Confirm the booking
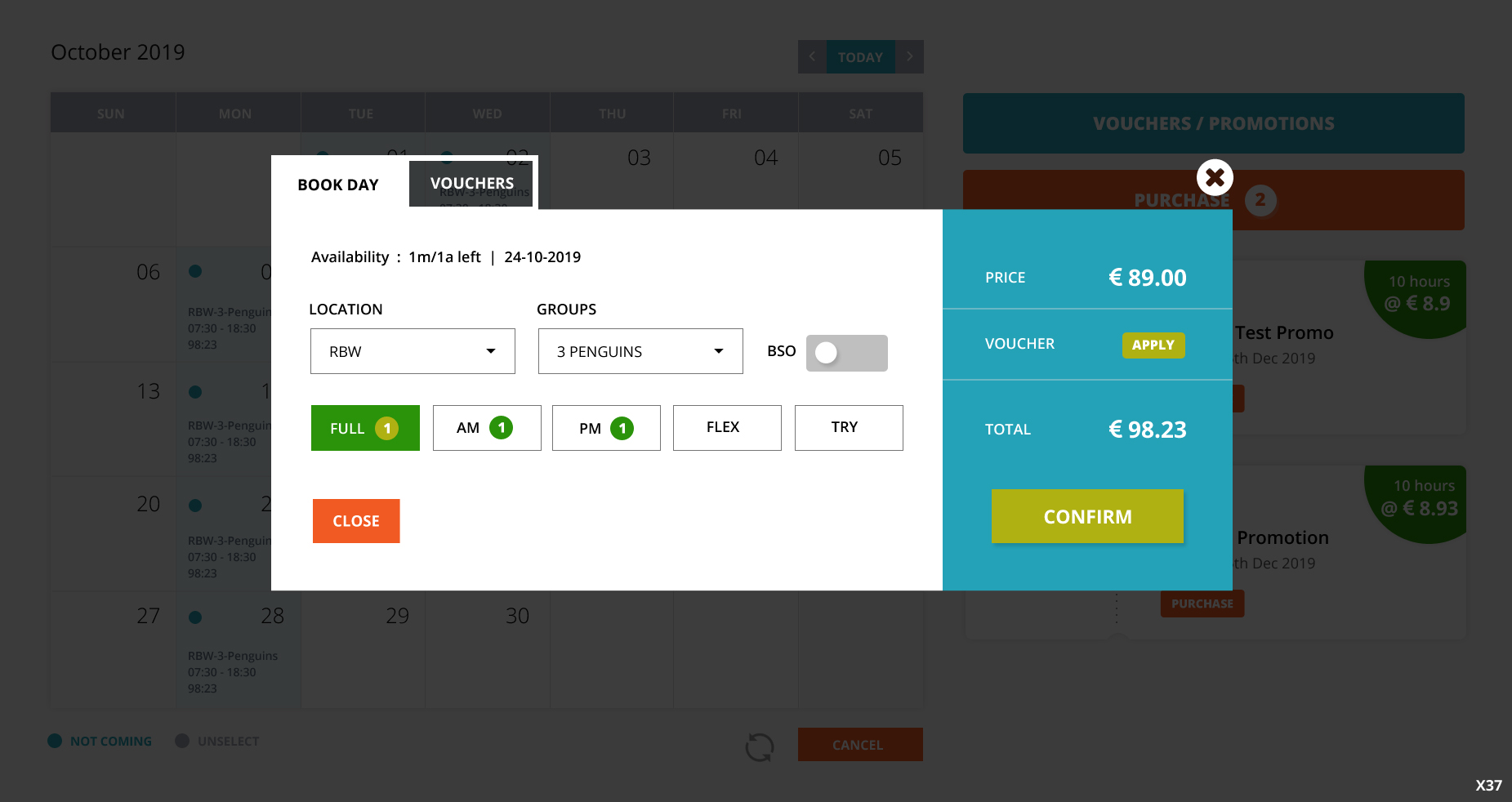 pyautogui.click(x=1087, y=516)
